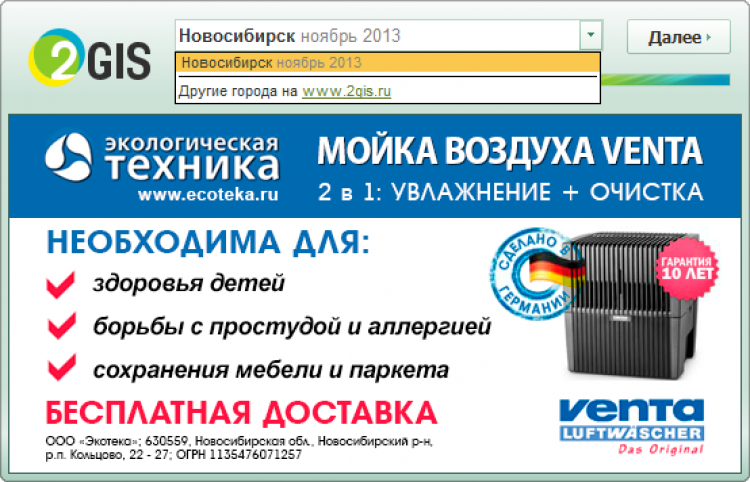Click the Venta air washer image
The width and height of the screenshot is (750, 482).
(x=631, y=306)
